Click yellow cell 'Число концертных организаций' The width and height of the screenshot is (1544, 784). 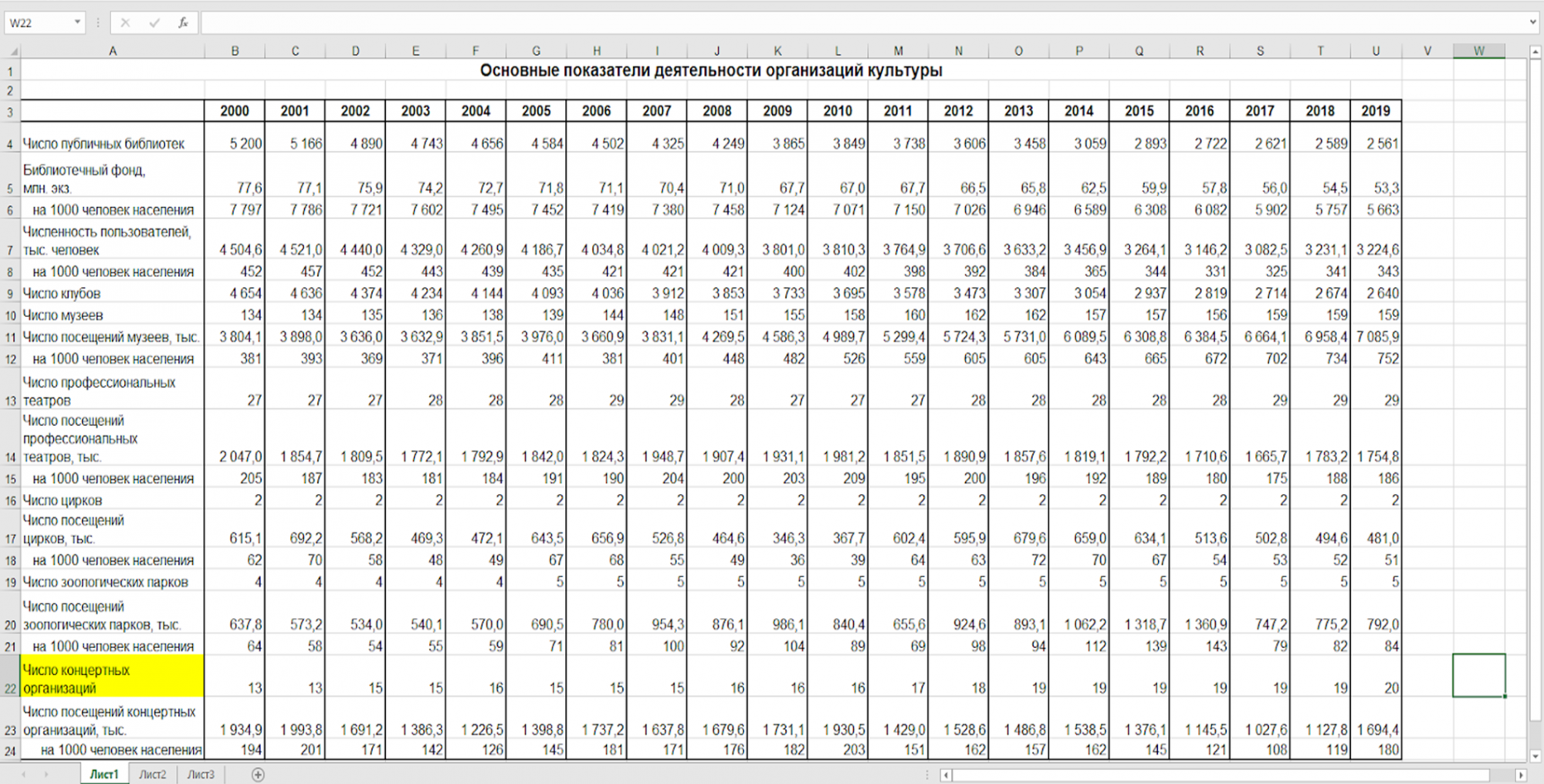click(113, 676)
